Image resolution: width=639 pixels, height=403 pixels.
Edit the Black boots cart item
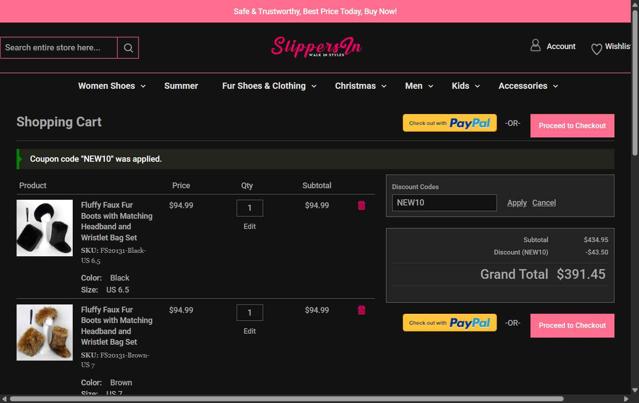click(x=249, y=227)
